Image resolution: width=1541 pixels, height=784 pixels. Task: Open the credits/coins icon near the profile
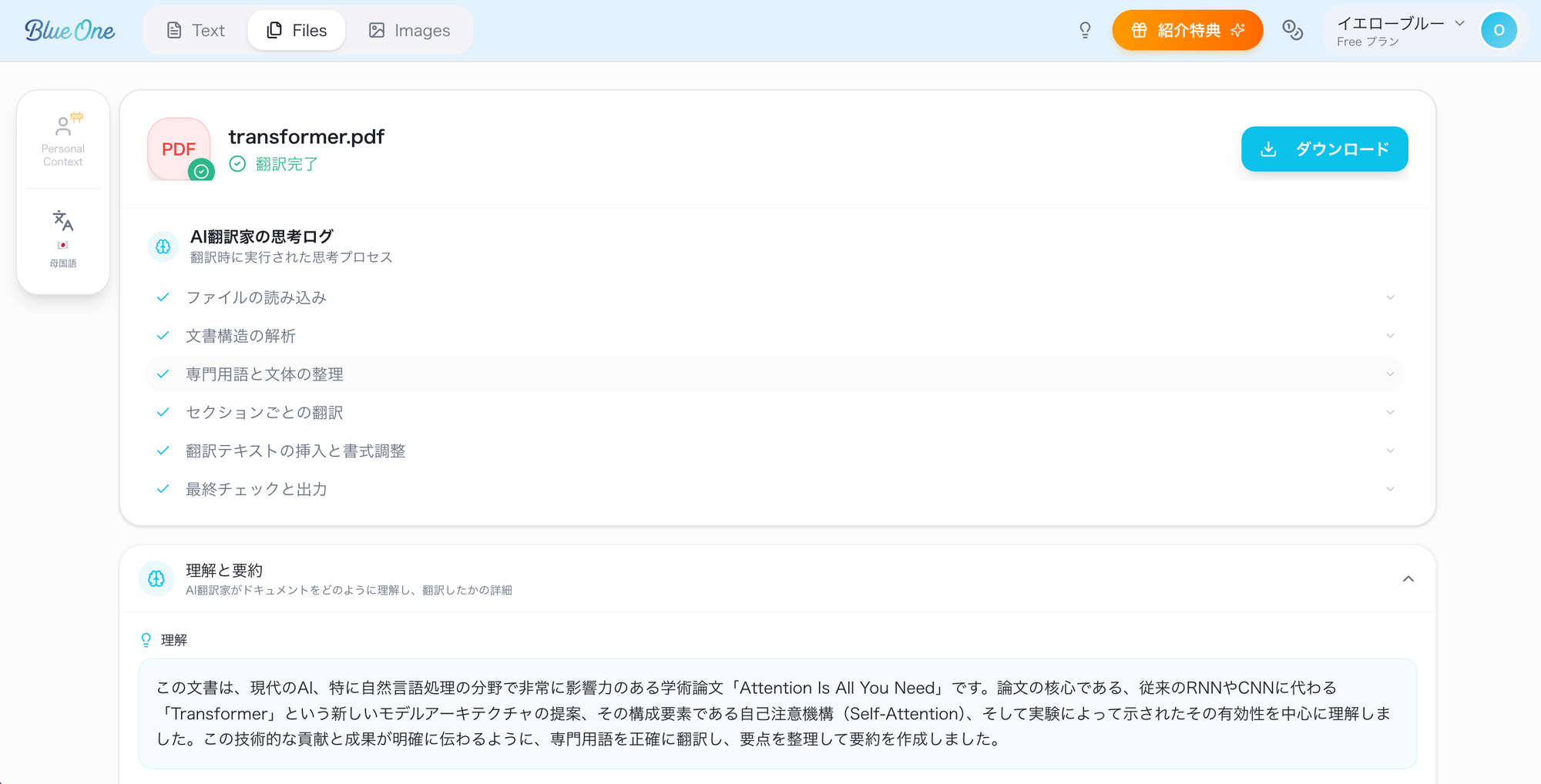pos(1293,30)
